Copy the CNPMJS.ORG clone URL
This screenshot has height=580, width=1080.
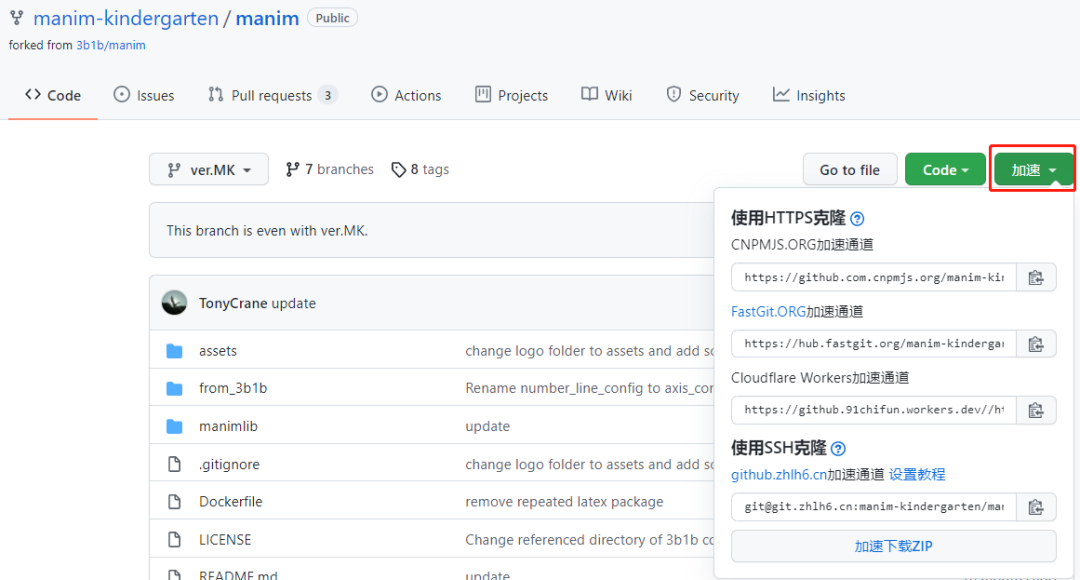tap(1037, 277)
